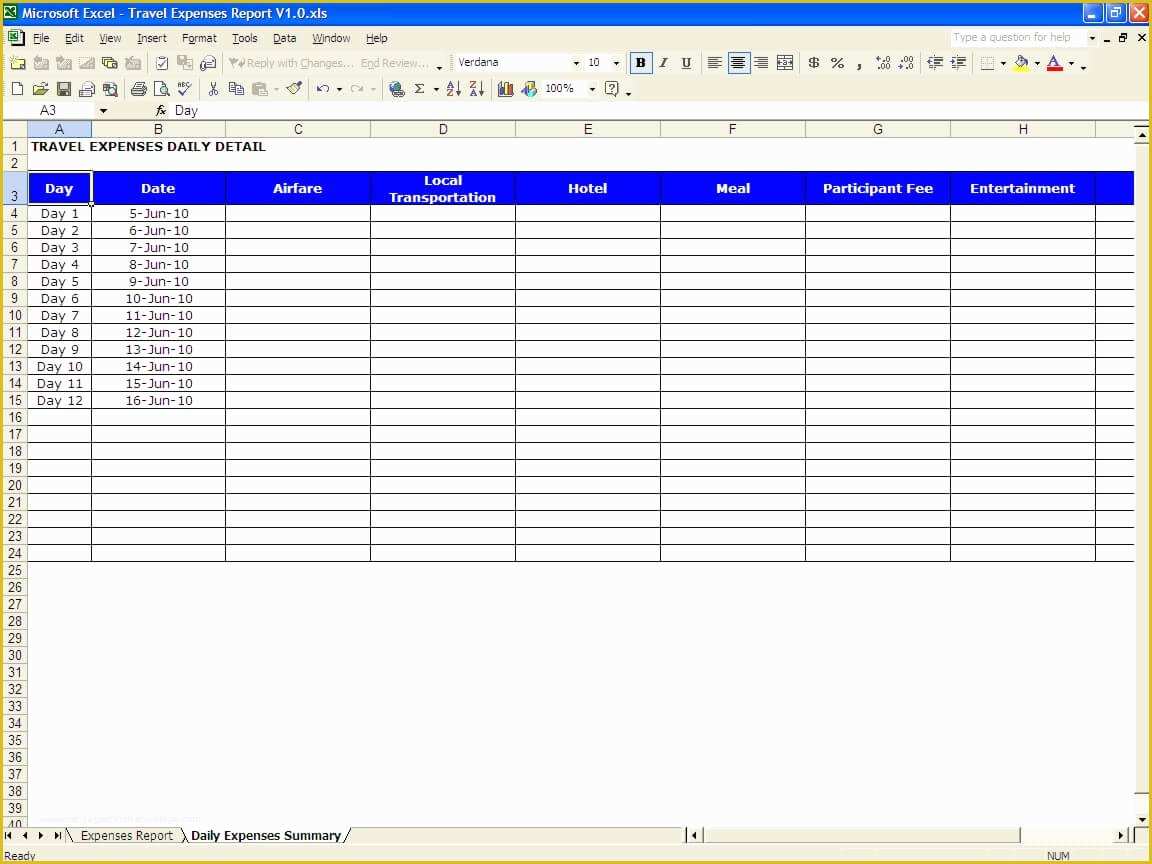
Task: Click Decrease Decimal icon
Action: pyautogui.click(x=907, y=63)
